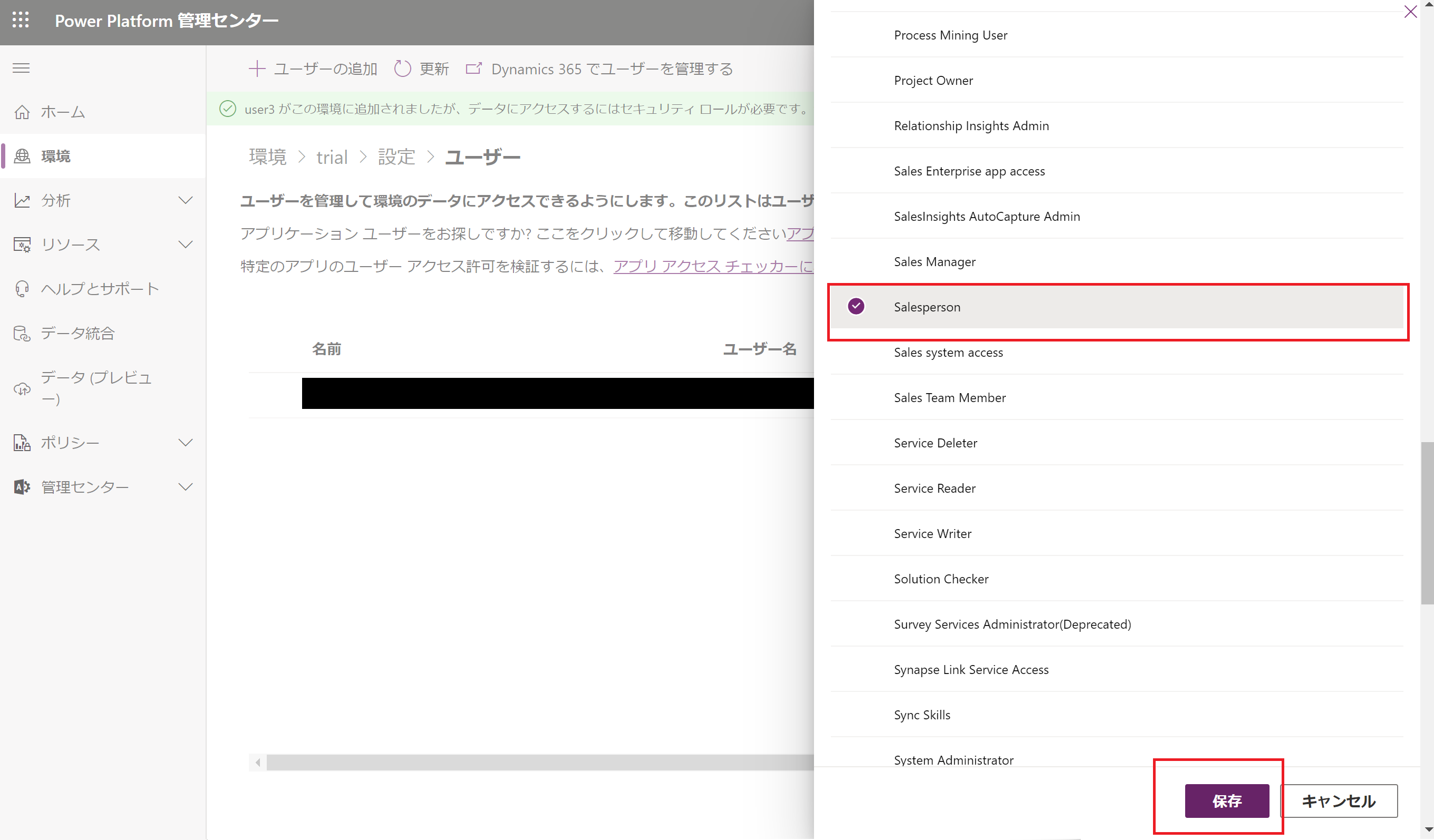The height and width of the screenshot is (840, 1434).
Task: Click the Data integration icon
Action: (22, 333)
